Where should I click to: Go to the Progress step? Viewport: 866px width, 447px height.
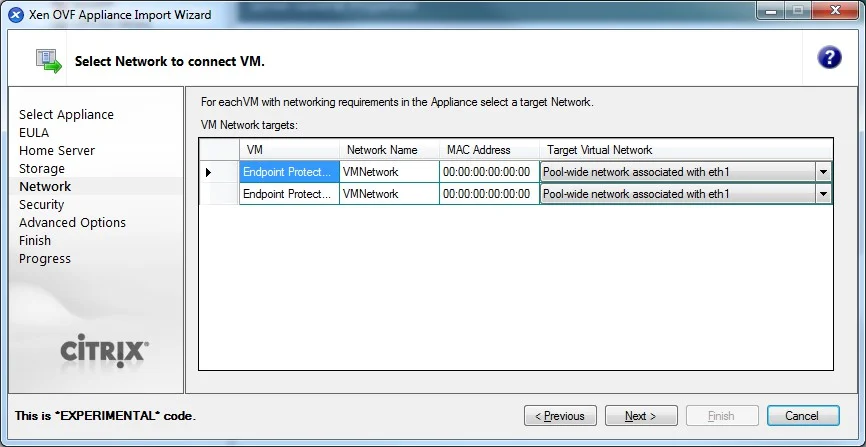tap(45, 259)
